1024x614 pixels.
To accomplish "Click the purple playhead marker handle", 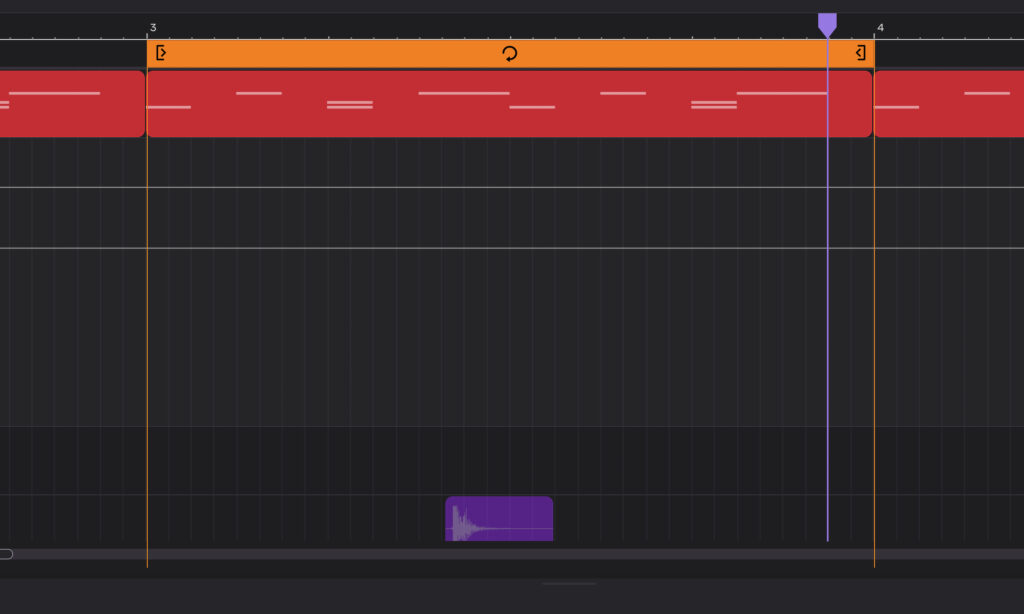I will click(827, 25).
